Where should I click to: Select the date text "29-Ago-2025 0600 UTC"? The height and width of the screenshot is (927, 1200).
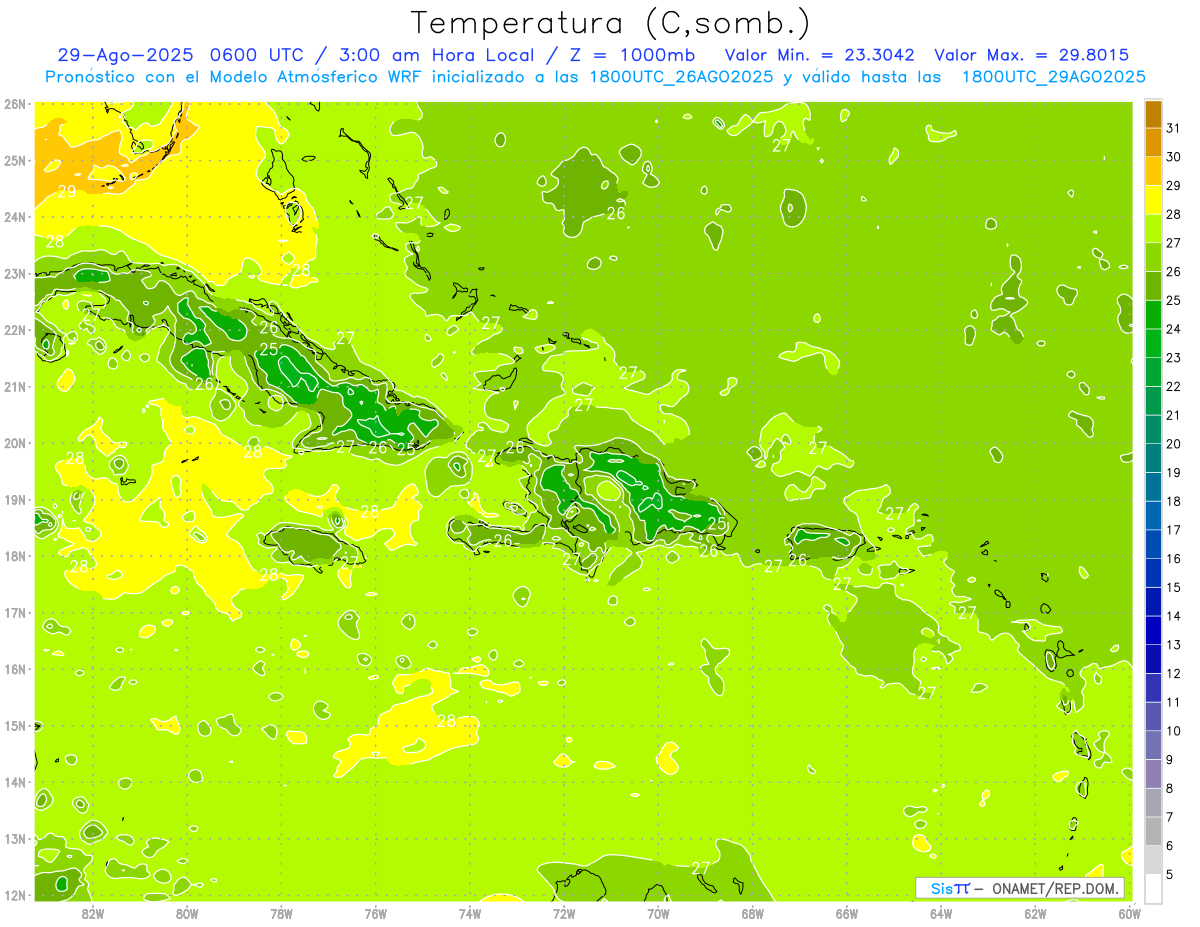(x=183, y=55)
